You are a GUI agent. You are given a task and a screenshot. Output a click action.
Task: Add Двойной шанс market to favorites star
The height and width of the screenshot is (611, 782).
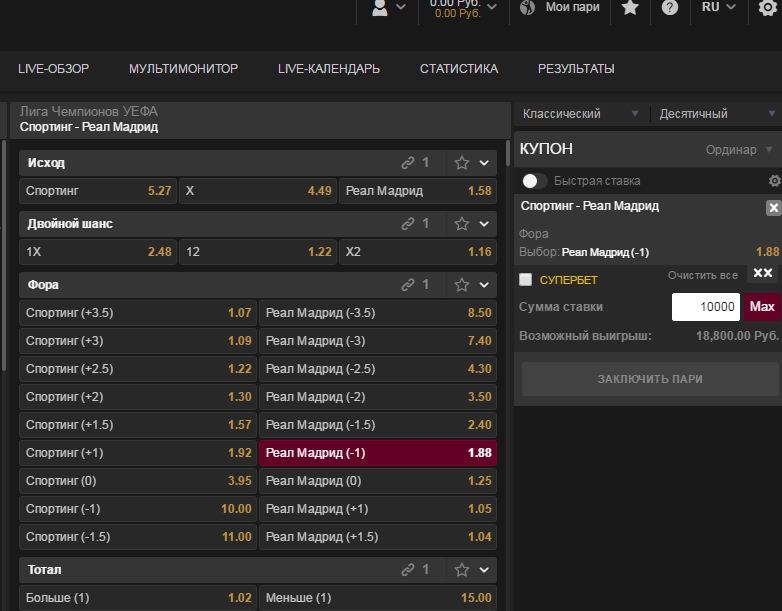[462, 223]
